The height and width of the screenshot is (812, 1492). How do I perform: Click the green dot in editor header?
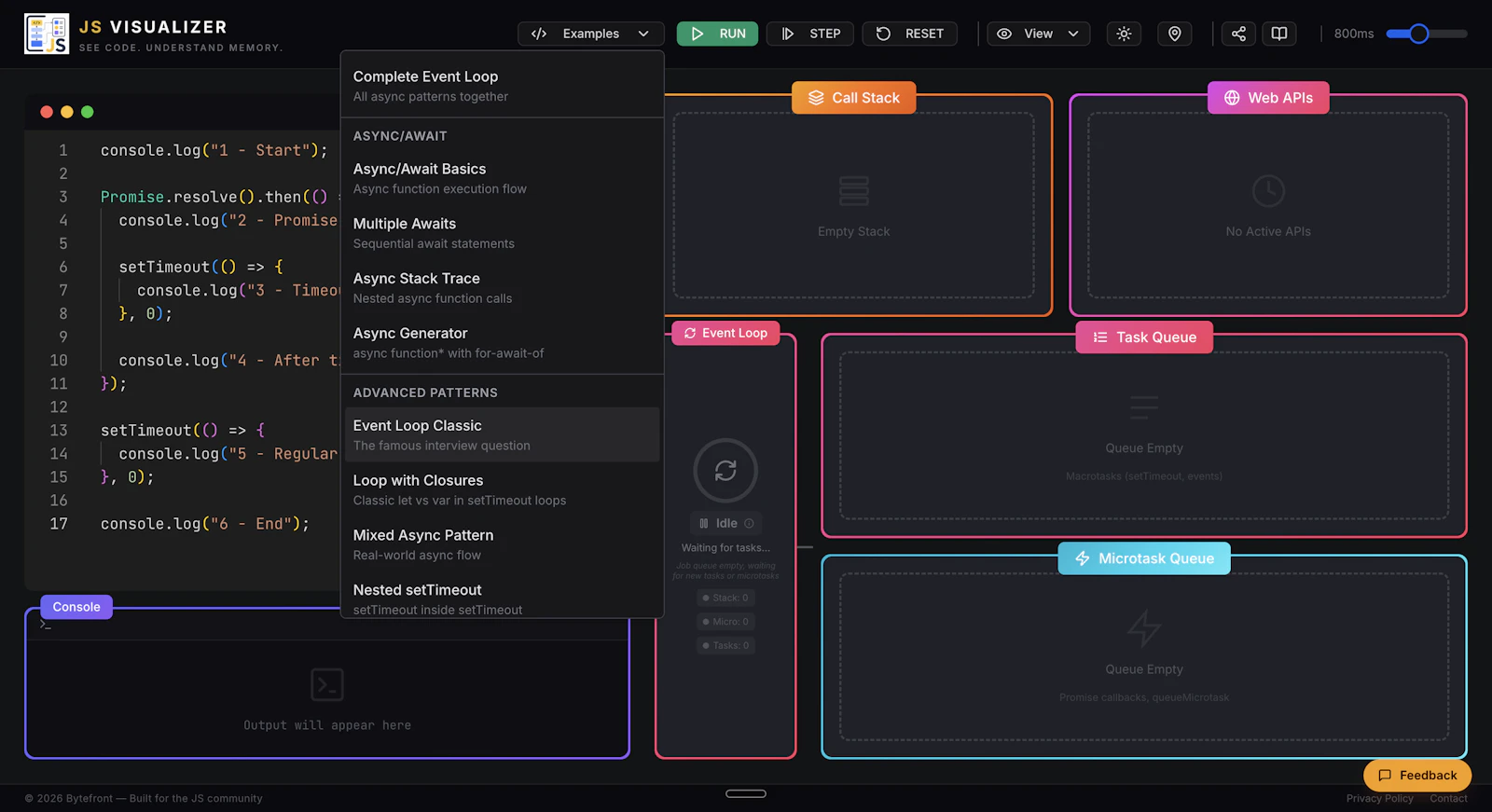[x=88, y=112]
